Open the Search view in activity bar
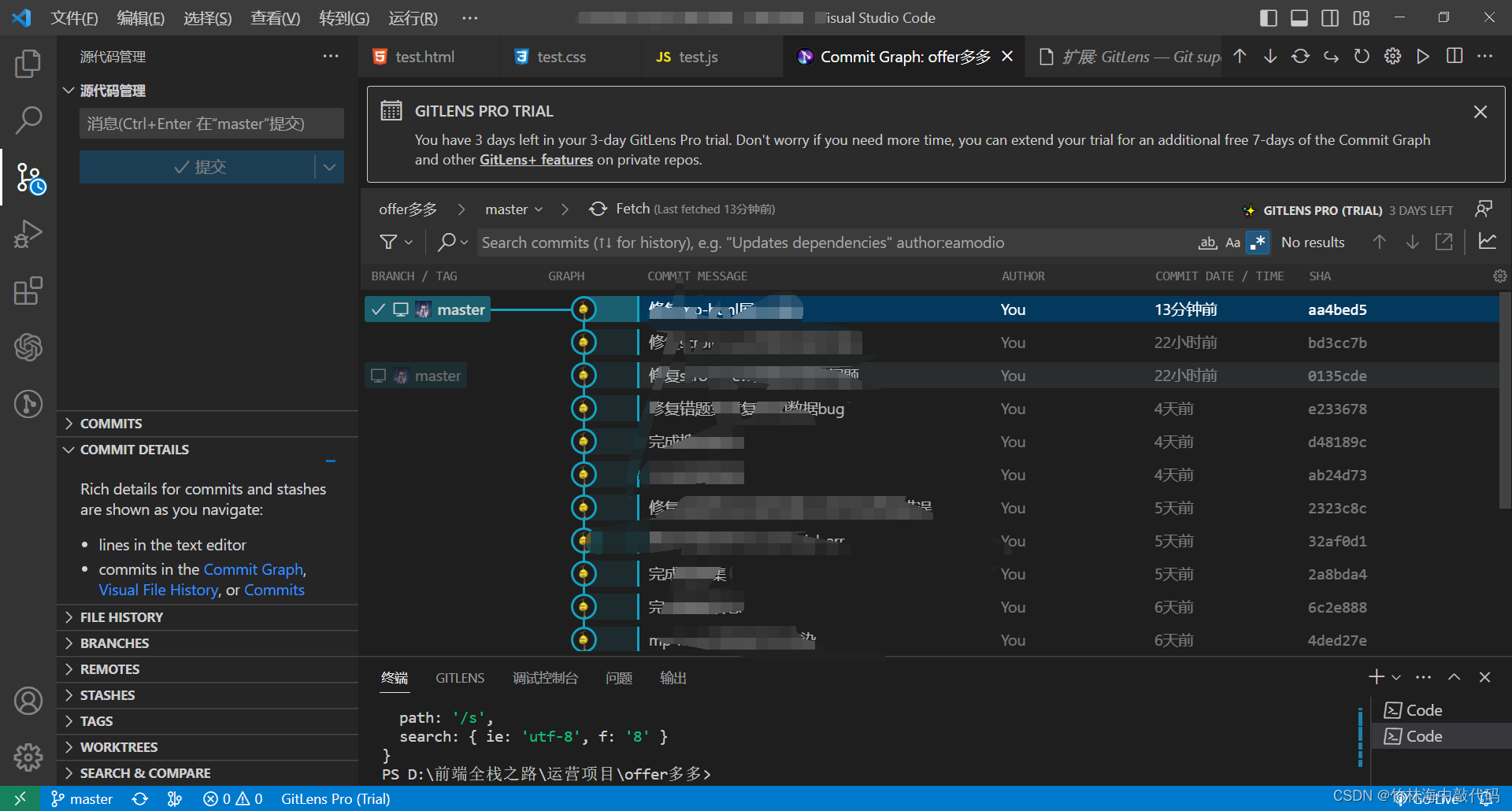Viewport: 1512px width, 811px height. 28,120
